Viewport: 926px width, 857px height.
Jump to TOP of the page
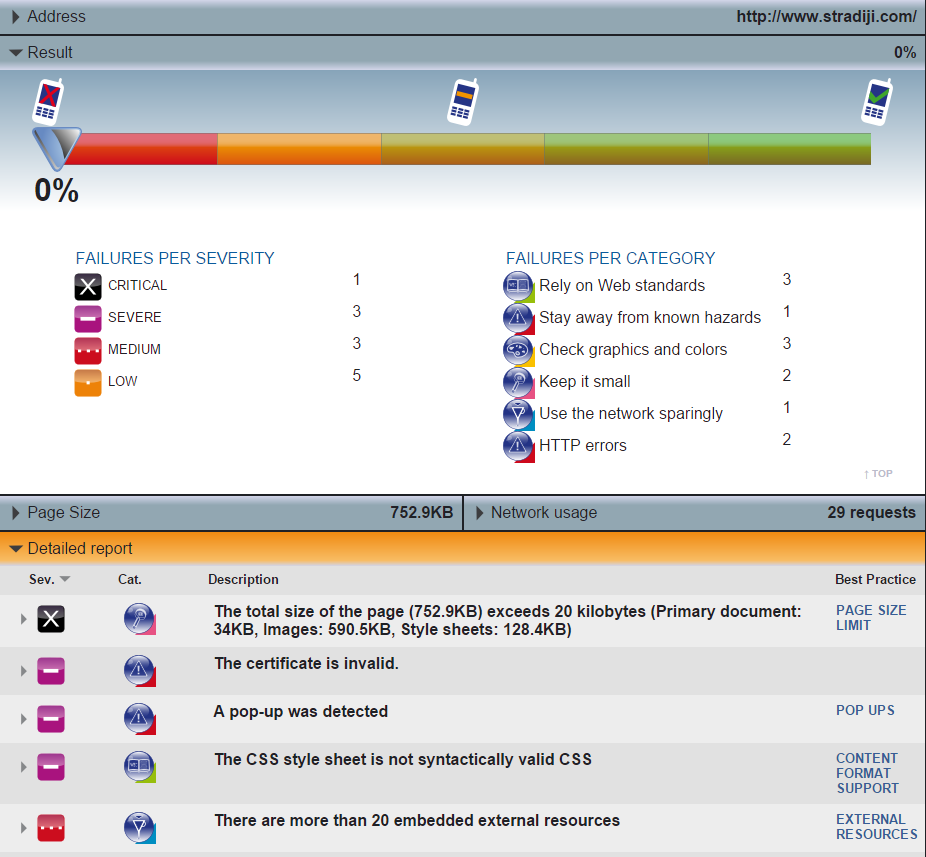point(878,474)
